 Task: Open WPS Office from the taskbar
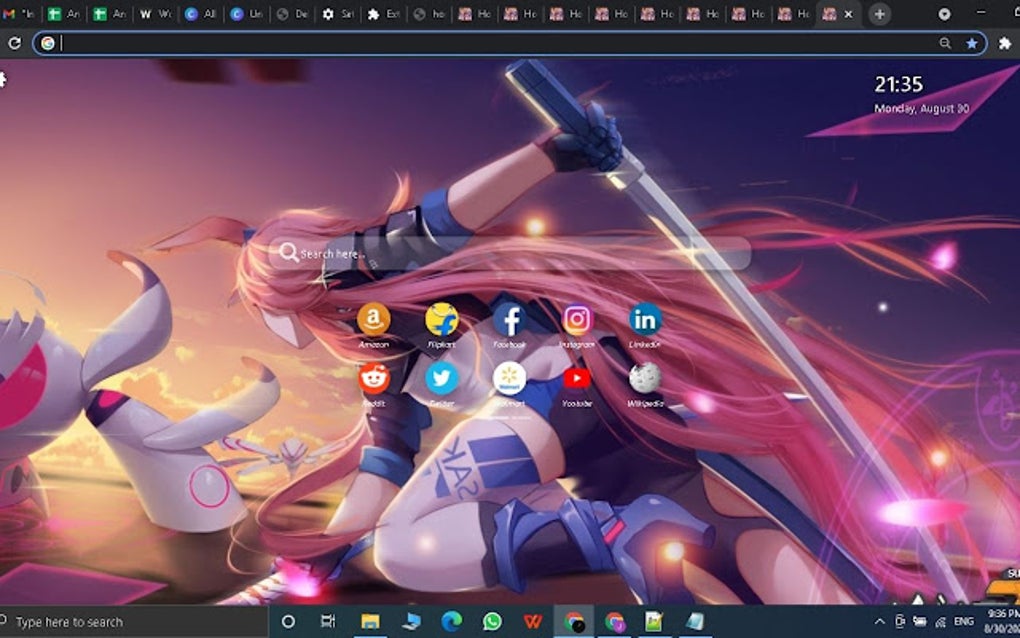(533, 622)
